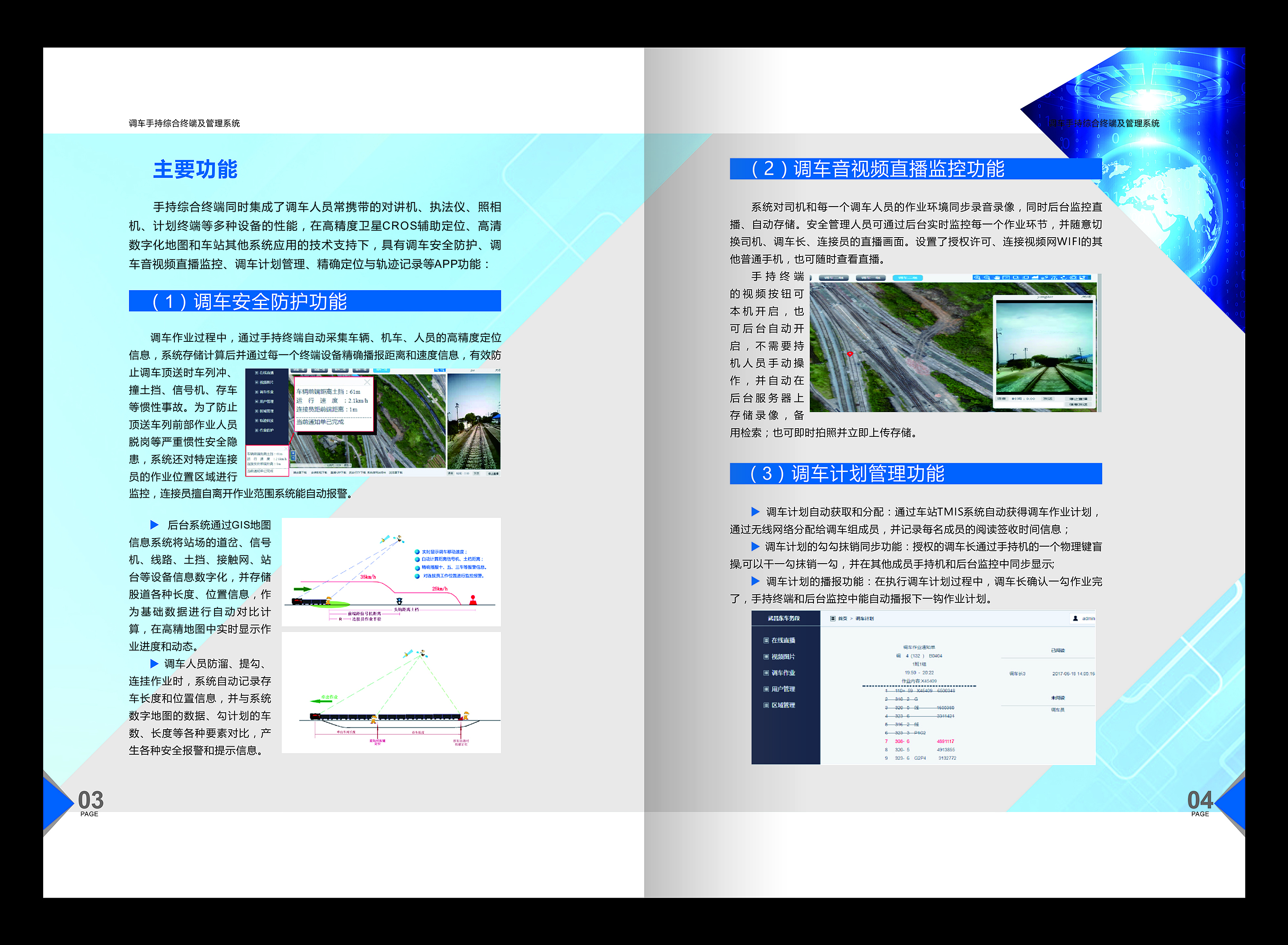Open 在线直播 in the page 03 screenshot sidebar

click(x=265, y=373)
